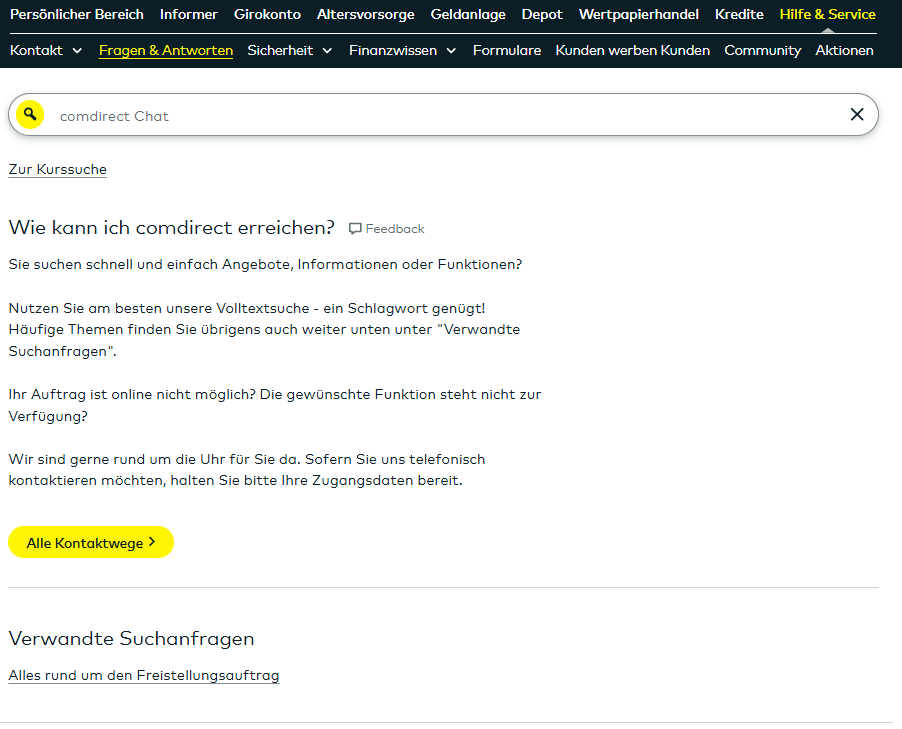Navigate to Wertpapierhandel
This screenshot has width=902, height=729.
click(x=639, y=14)
